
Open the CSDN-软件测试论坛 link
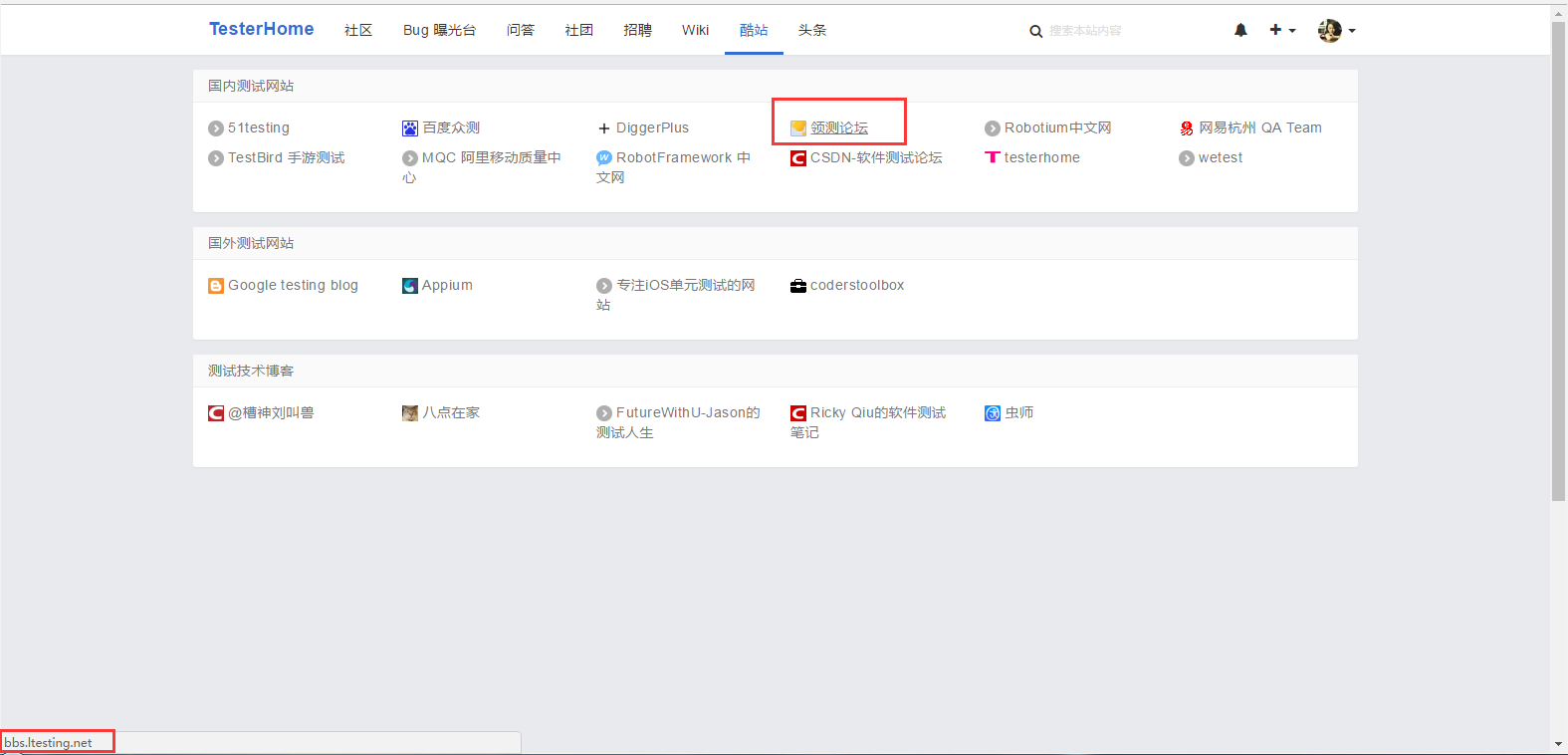[x=876, y=157]
